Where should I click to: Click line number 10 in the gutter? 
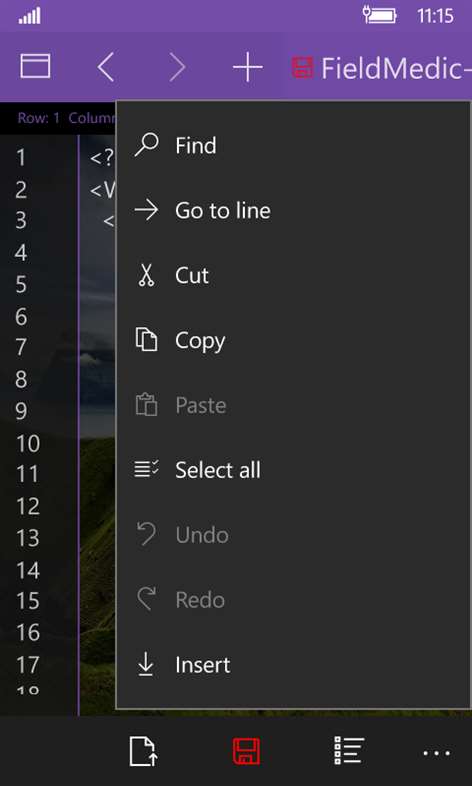pos(28,444)
